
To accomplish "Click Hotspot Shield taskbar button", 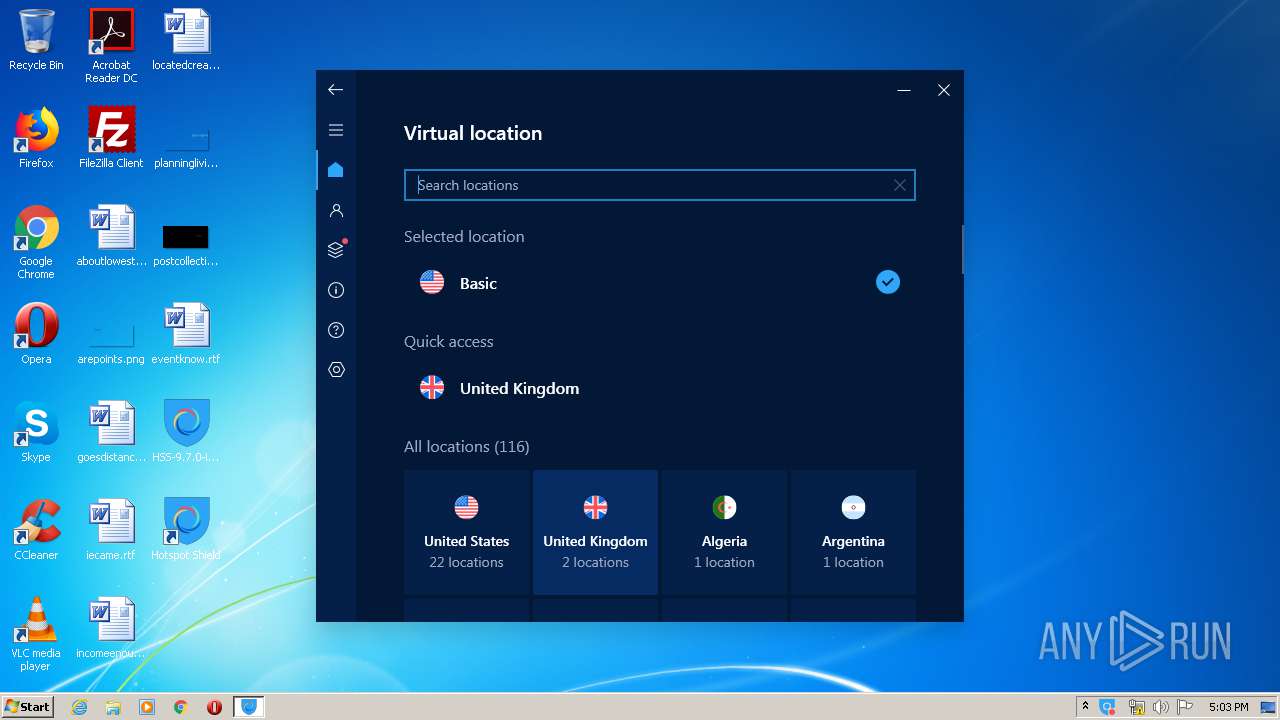I will [x=249, y=707].
